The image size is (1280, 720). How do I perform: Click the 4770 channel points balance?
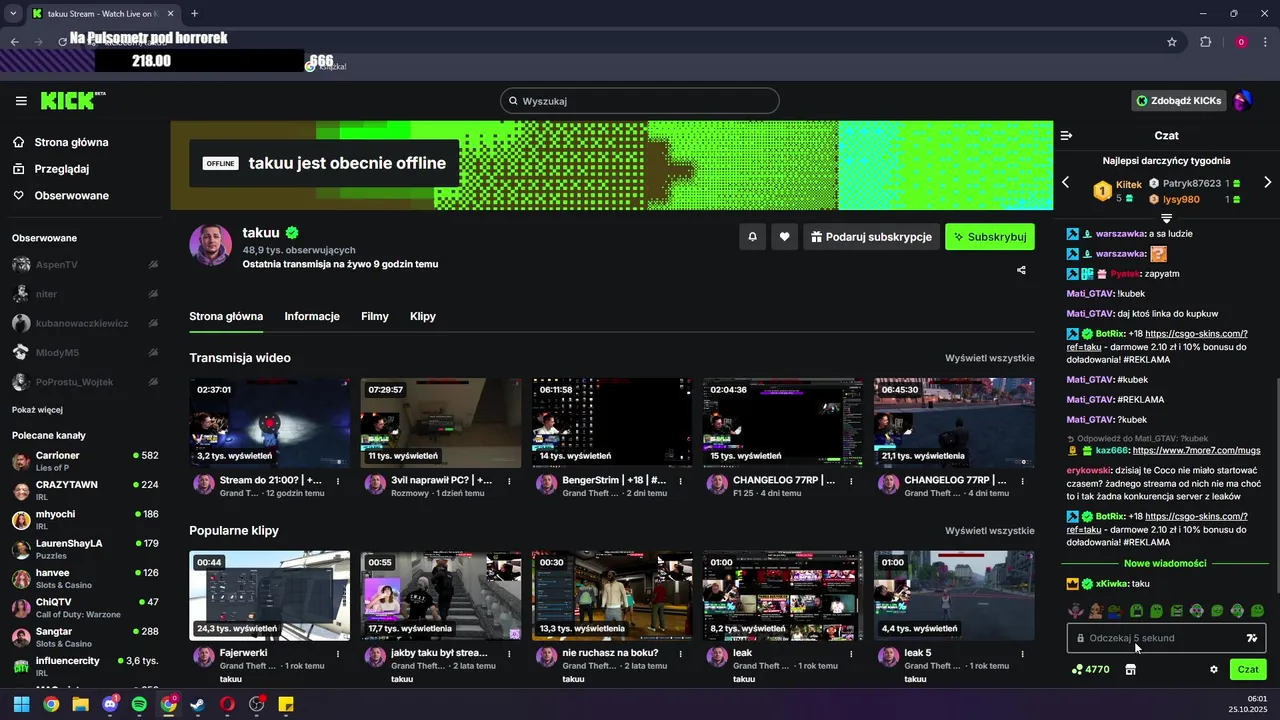pyautogui.click(x=1090, y=670)
